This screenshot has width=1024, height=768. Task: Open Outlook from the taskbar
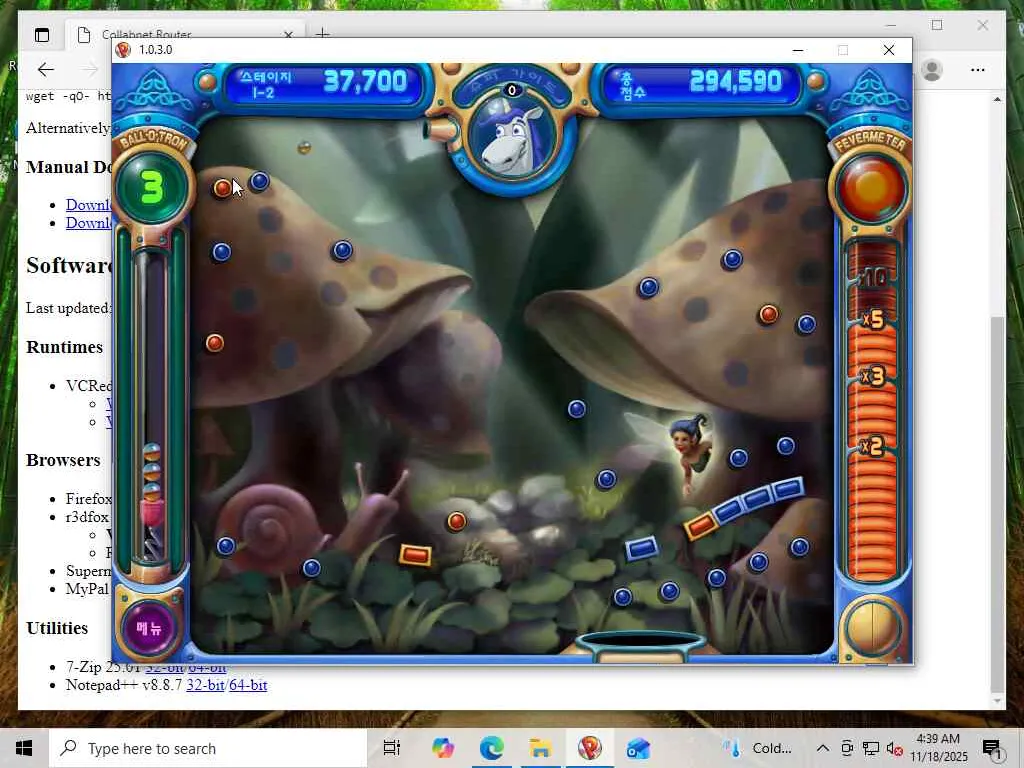click(638, 748)
